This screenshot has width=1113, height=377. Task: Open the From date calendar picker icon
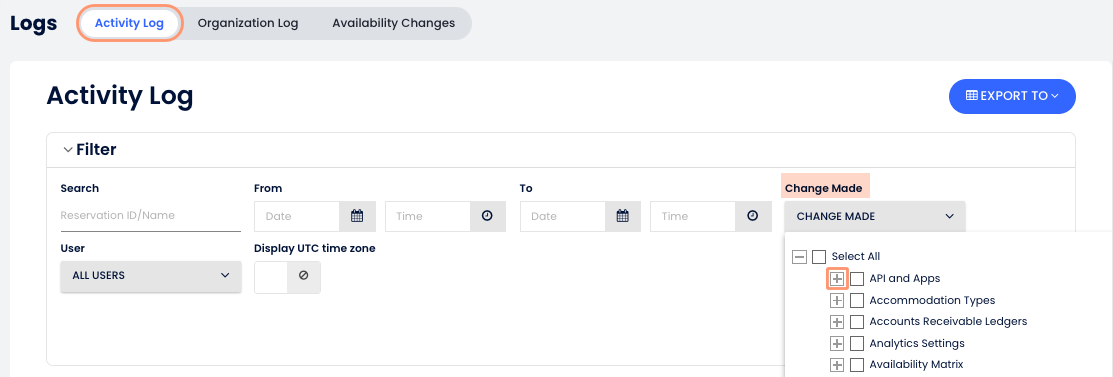click(357, 217)
